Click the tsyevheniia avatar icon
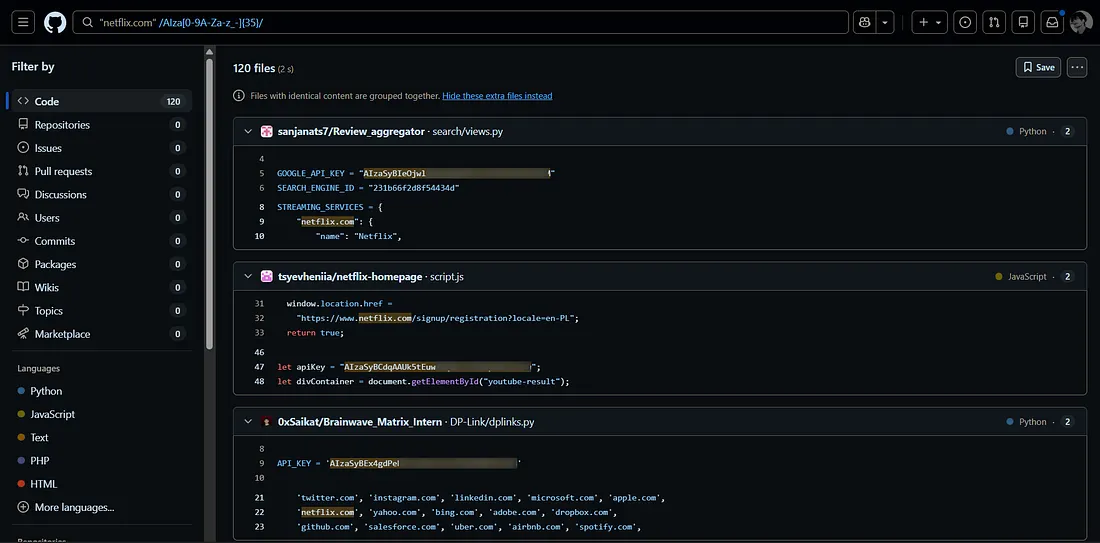Image resolution: width=1100 pixels, height=543 pixels. (267, 276)
